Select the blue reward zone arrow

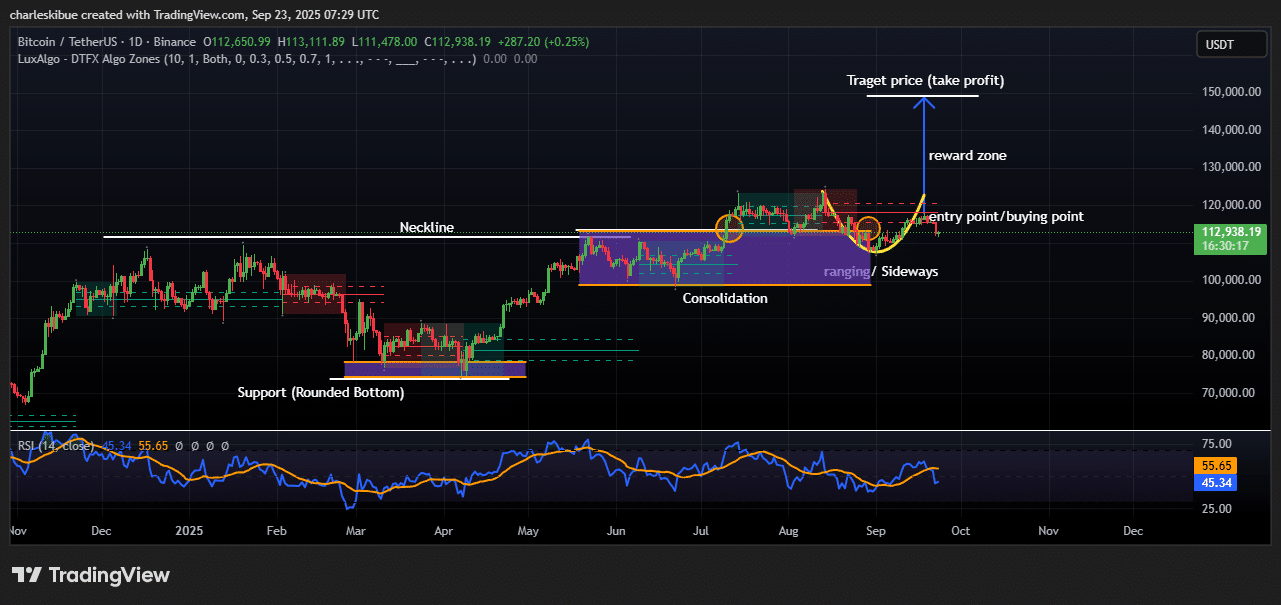[924, 150]
